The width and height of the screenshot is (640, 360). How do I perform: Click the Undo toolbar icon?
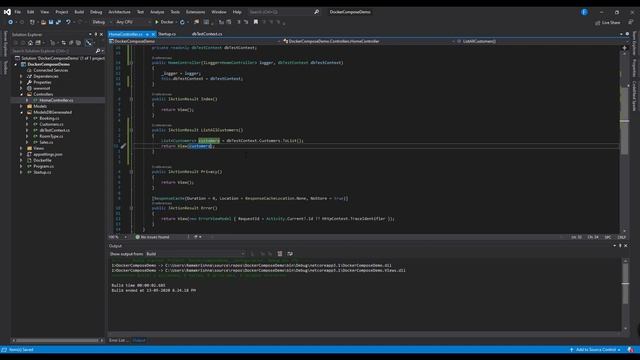68,22
